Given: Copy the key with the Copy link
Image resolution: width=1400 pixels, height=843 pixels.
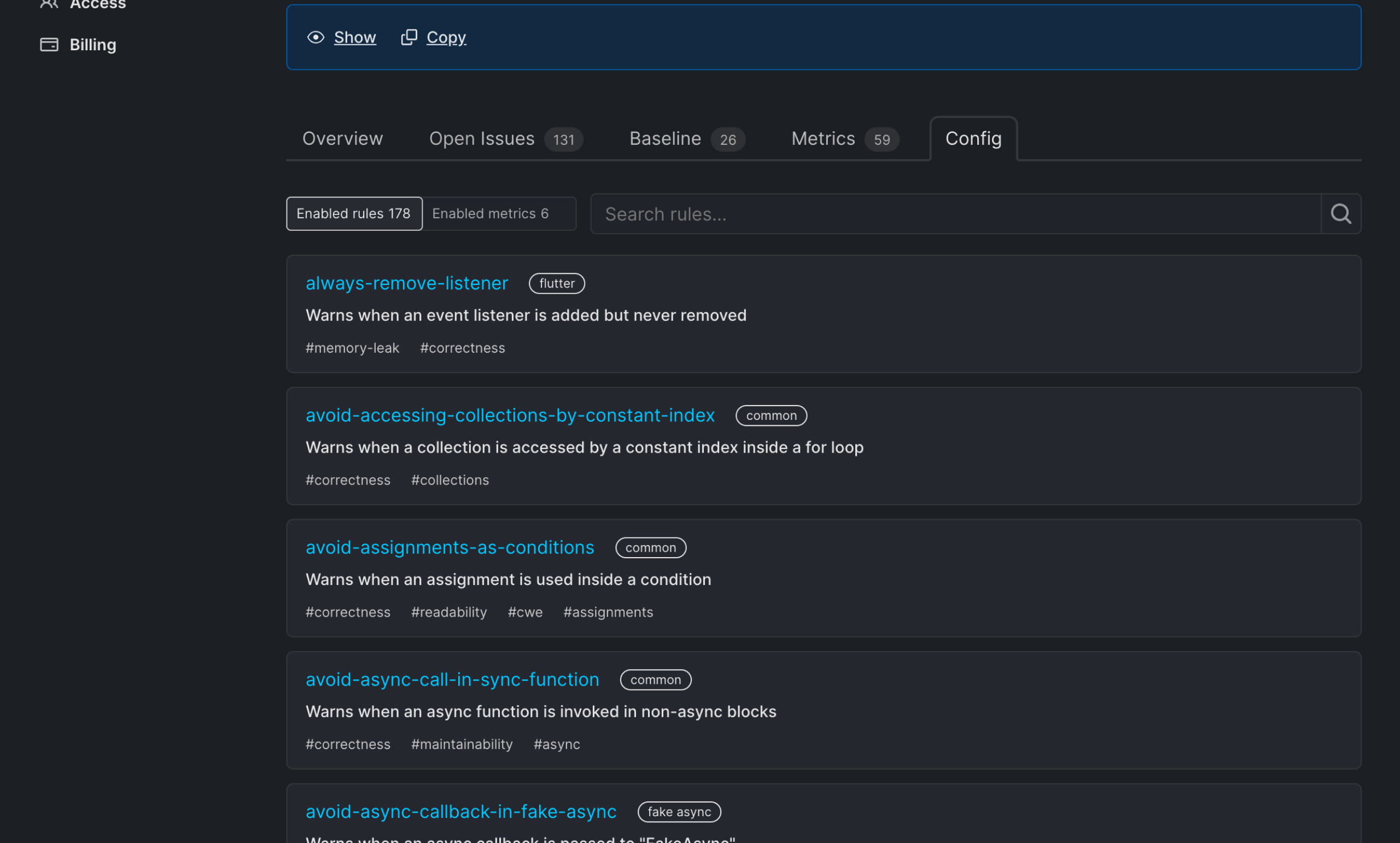Looking at the screenshot, I should pyautogui.click(x=446, y=37).
